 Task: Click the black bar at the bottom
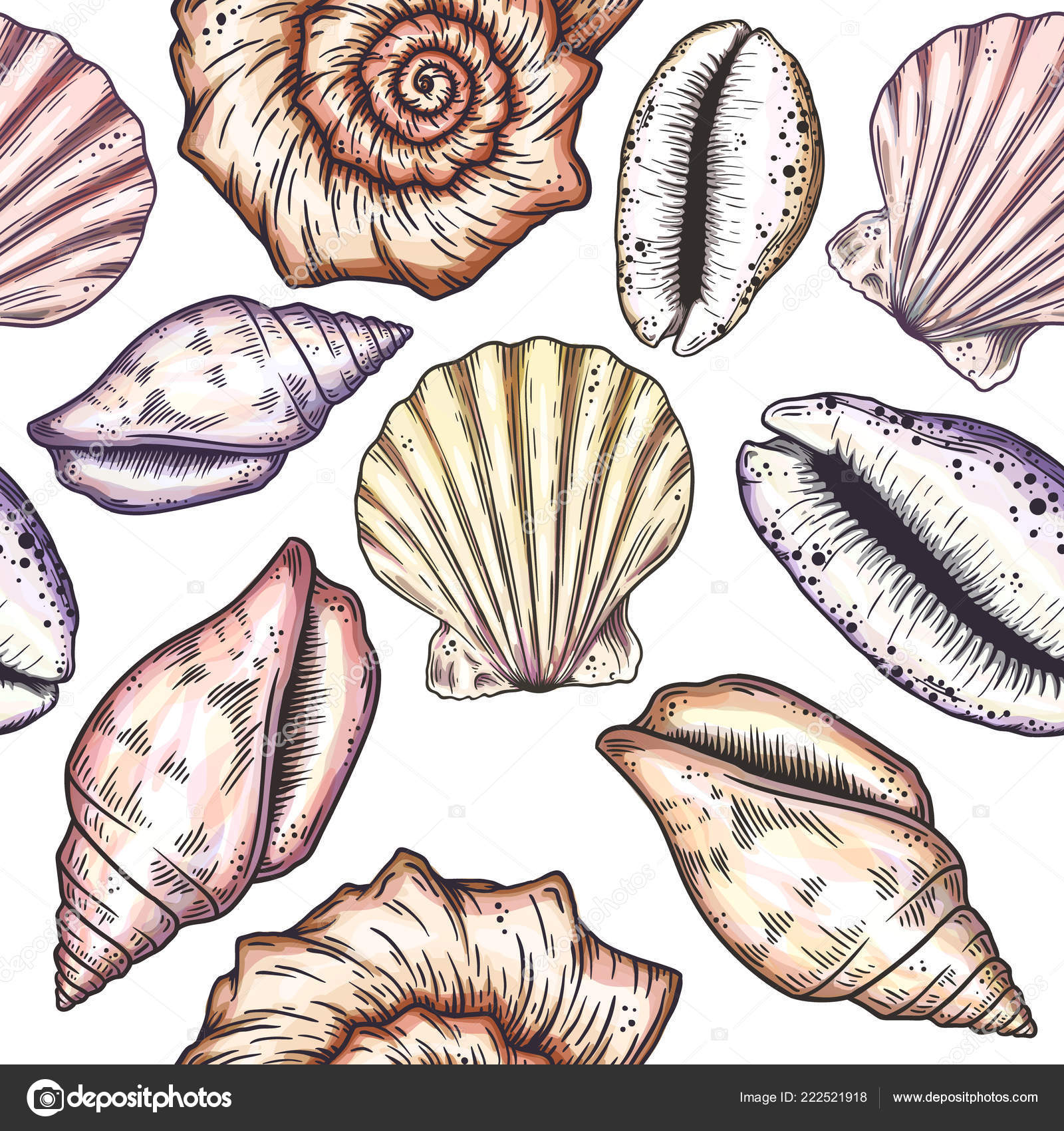[532, 1096]
